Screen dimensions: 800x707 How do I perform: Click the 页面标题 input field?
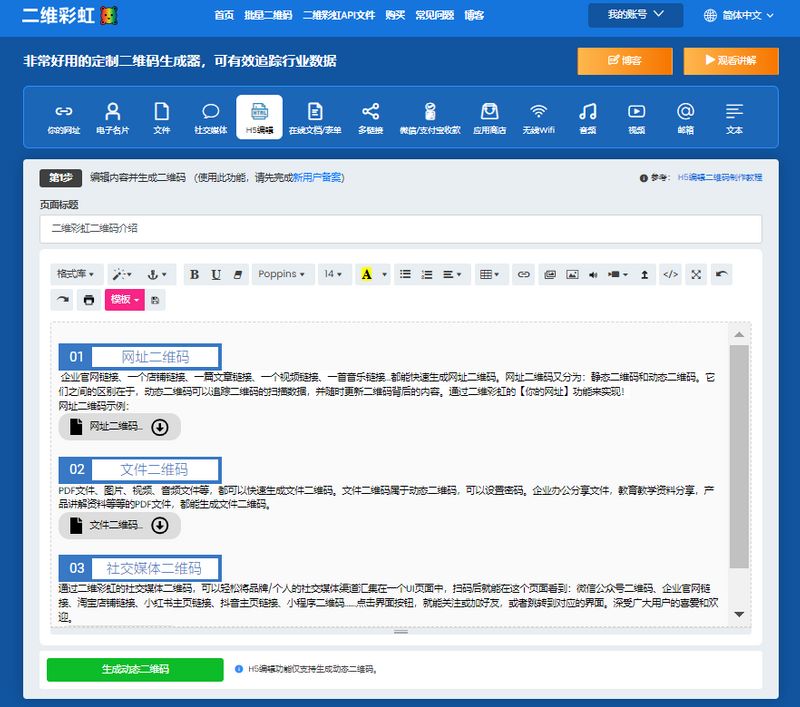(401, 229)
